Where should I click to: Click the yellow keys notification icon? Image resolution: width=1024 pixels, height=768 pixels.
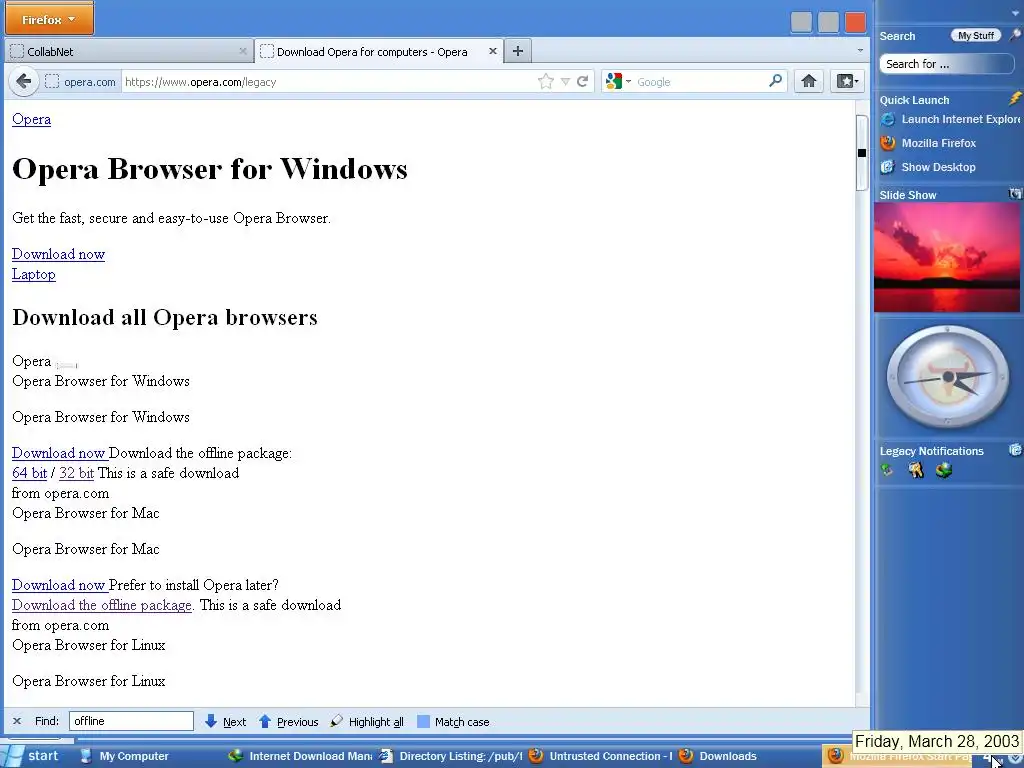pos(916,470)
